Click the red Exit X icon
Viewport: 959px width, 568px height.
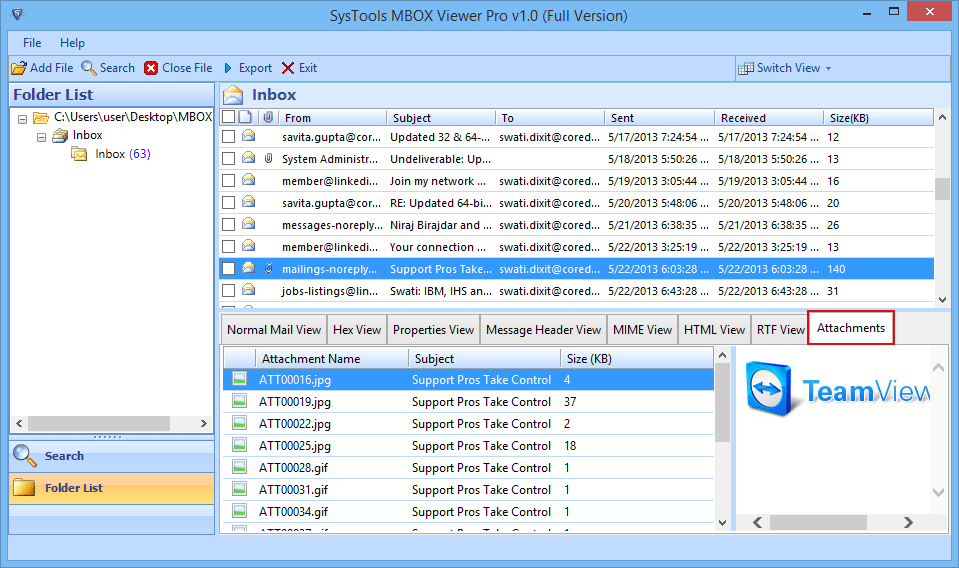[x=288, y=68]
